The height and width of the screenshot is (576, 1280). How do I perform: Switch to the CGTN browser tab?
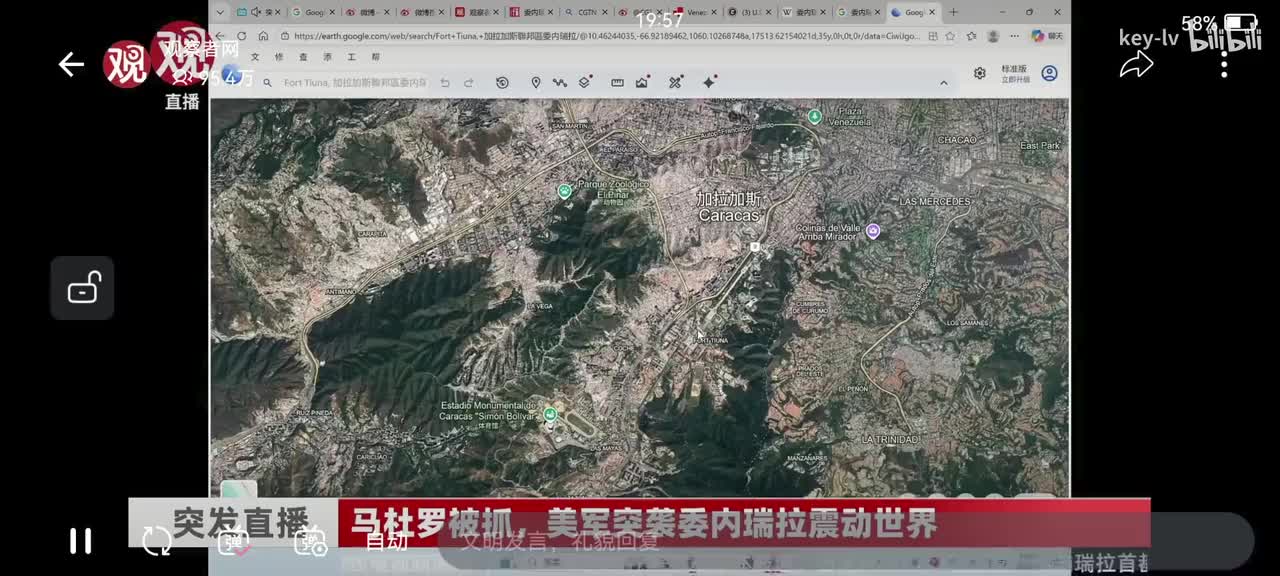[x=587, y=12]
